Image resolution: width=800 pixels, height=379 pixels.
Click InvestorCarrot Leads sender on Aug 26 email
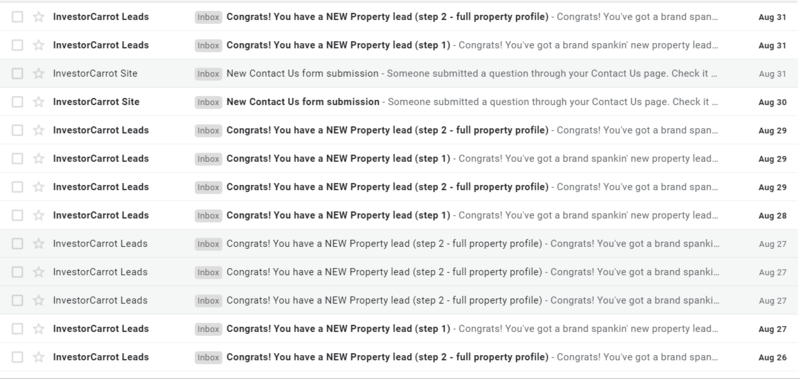point(101,357)
